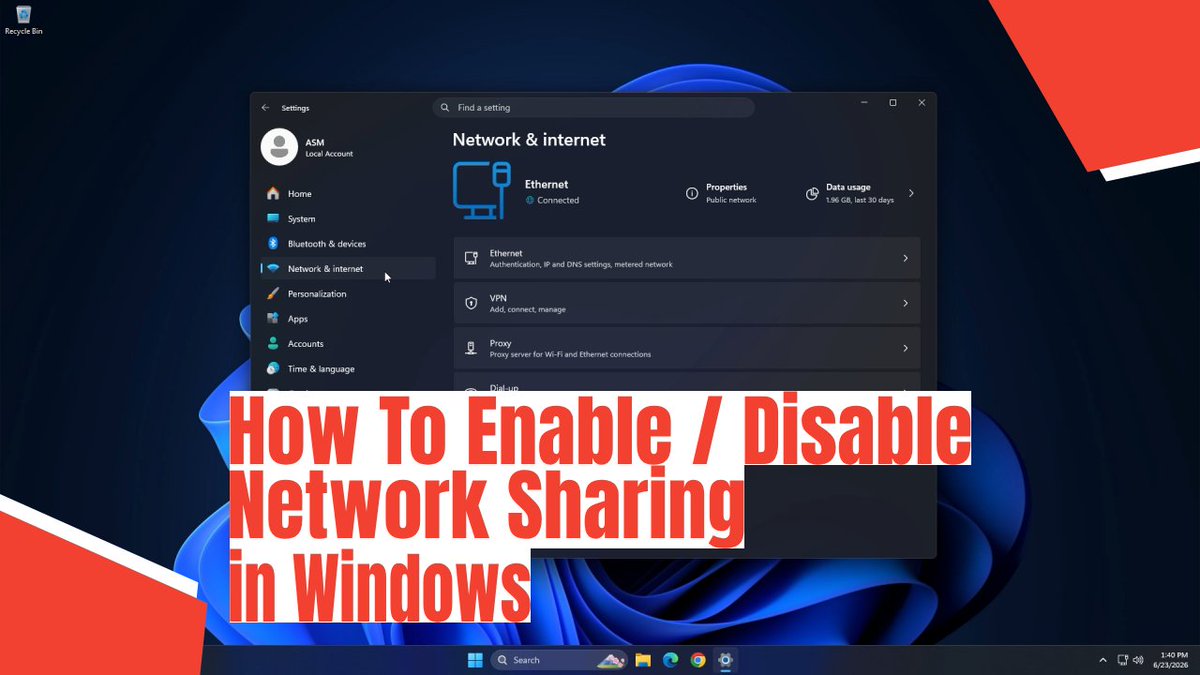Click the Time & language globe icon
Image resolution: width=1200 pixels, height=675 pixels.
pyautogui.click(x=273, y=368)
